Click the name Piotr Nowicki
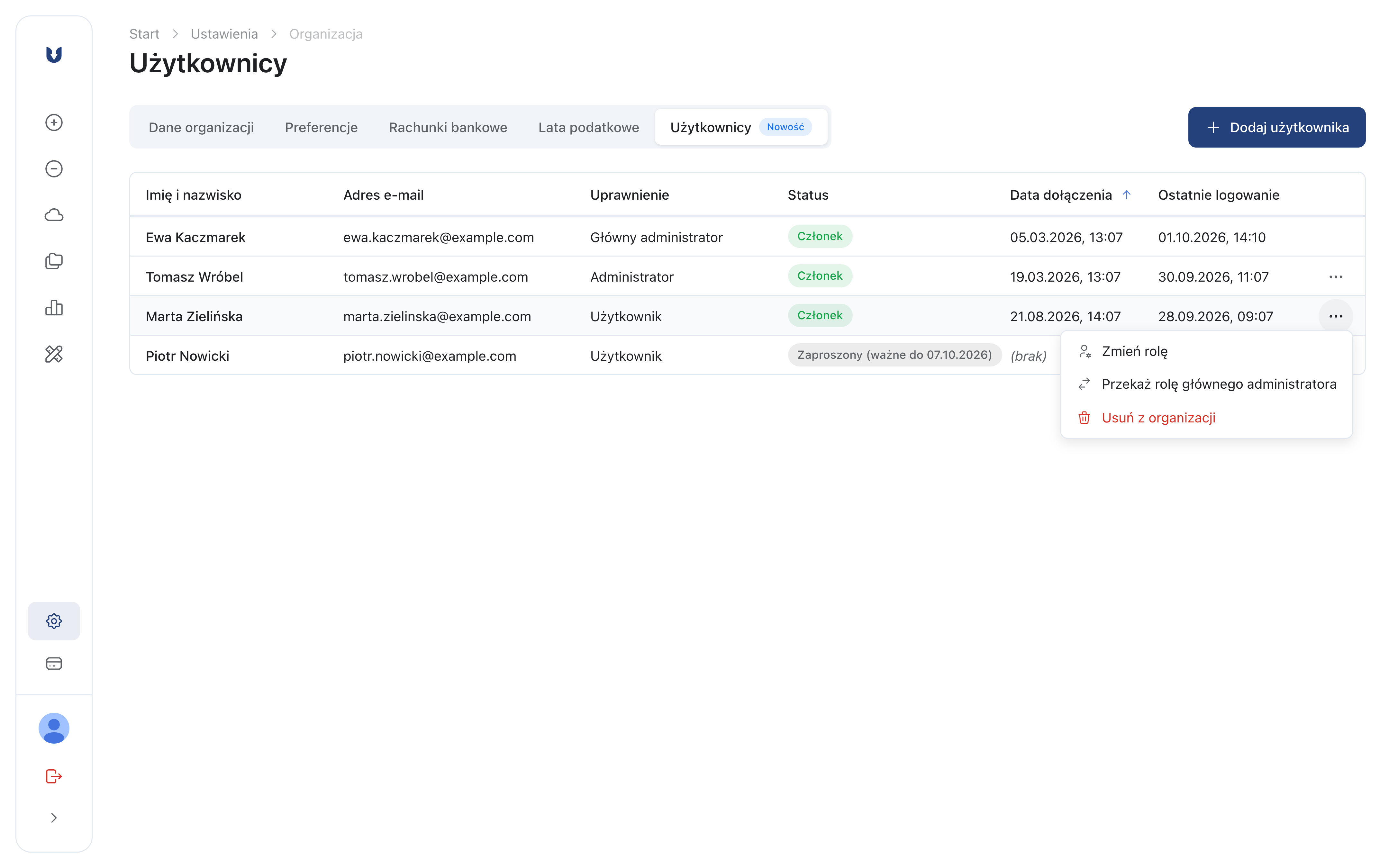 point(187,356)
